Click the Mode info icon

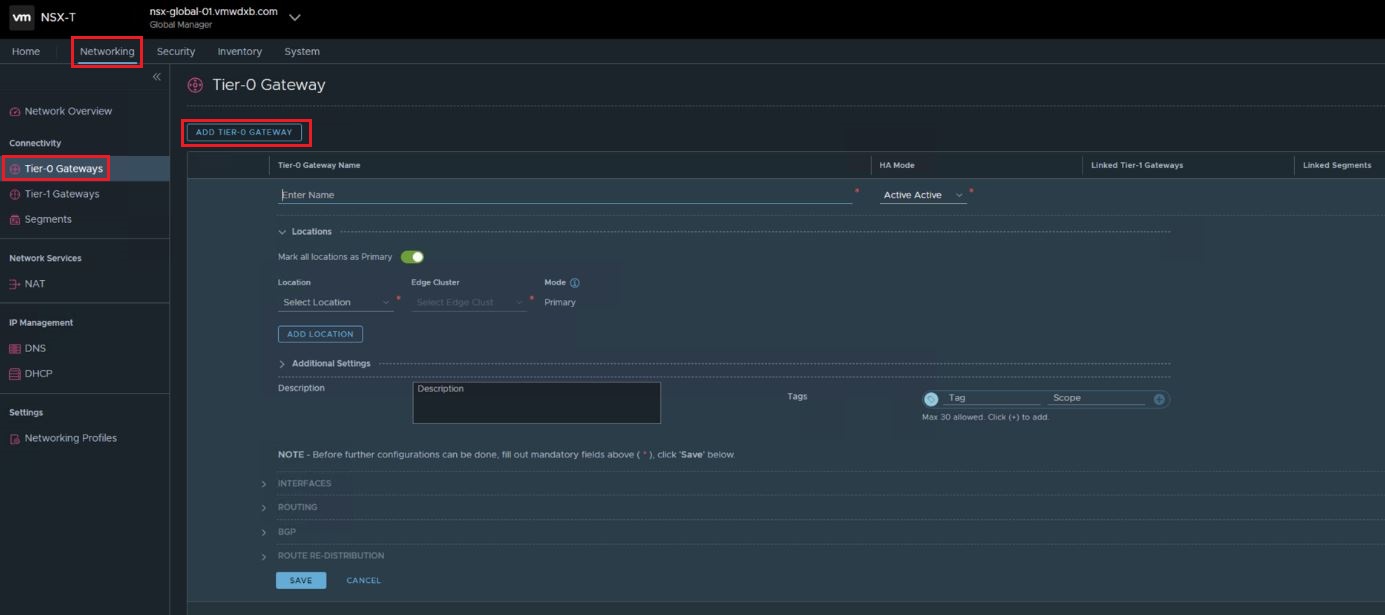[575, 283]
